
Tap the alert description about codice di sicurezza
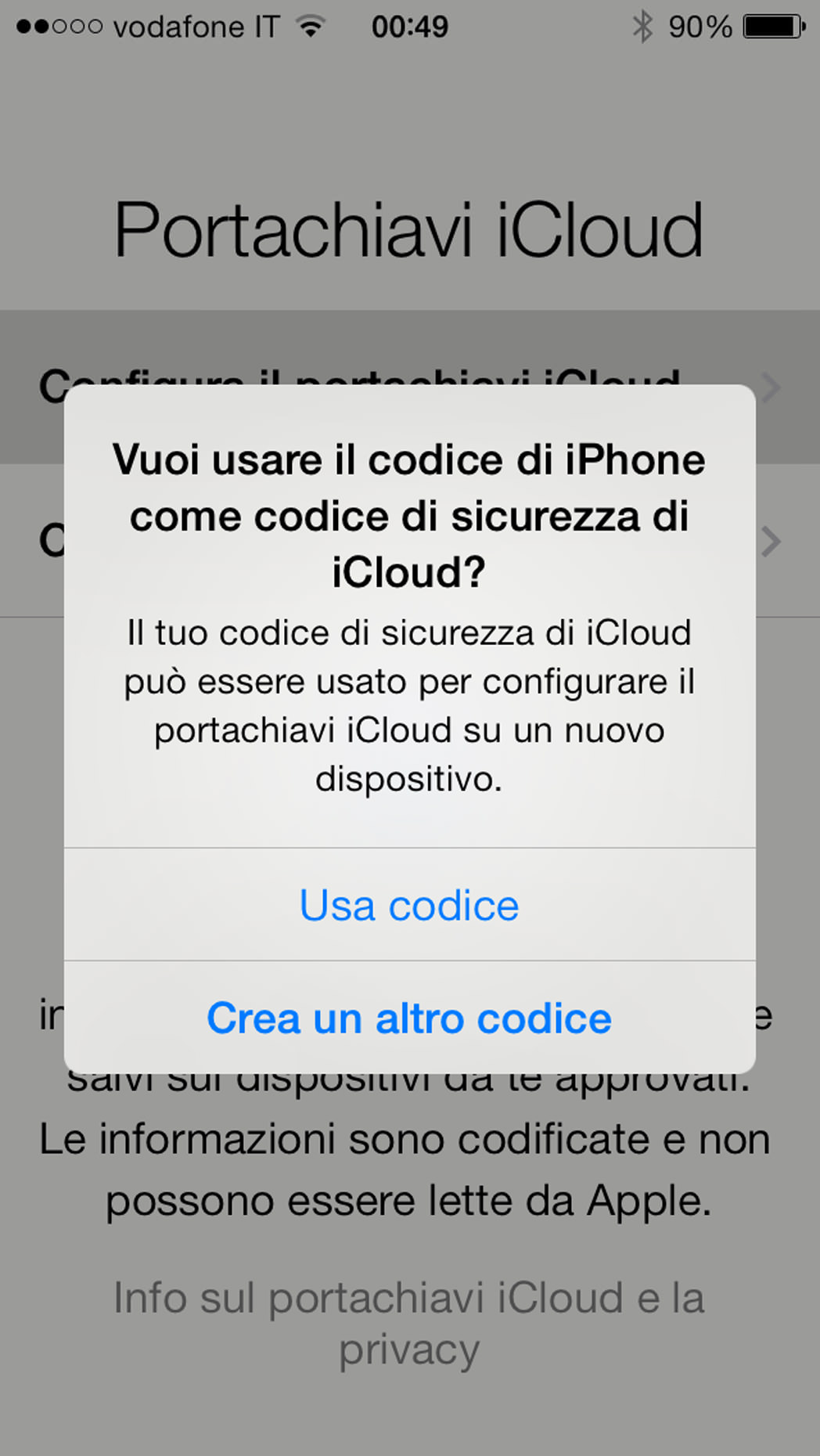tap(409, 705)
